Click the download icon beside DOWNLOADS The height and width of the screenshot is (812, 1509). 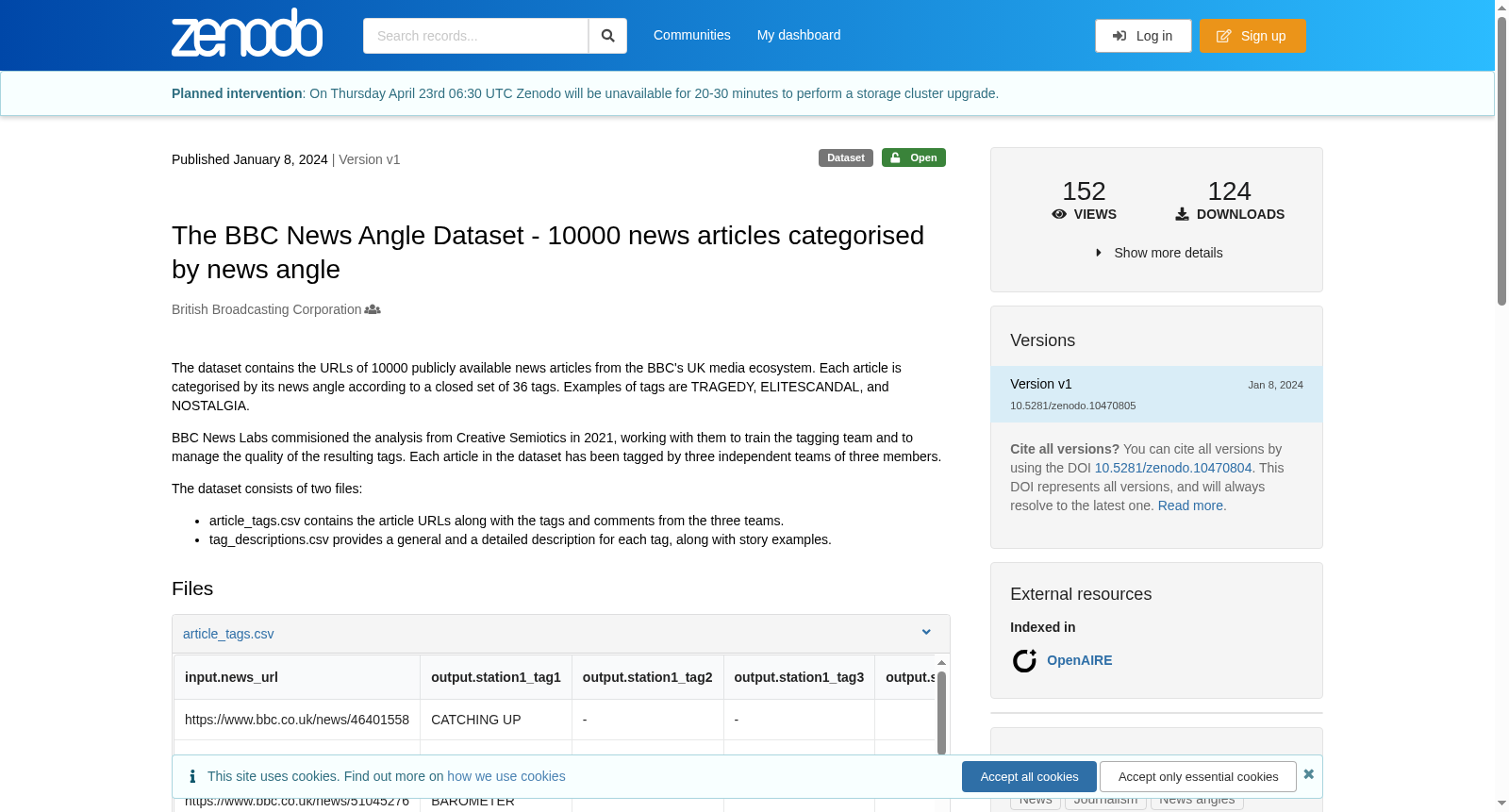(1182, 214)
